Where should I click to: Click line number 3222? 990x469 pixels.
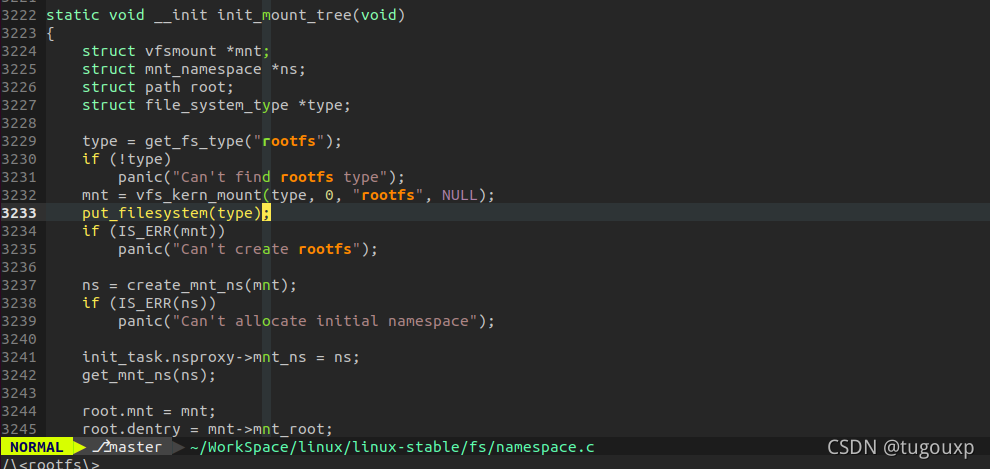click(18, 15)
